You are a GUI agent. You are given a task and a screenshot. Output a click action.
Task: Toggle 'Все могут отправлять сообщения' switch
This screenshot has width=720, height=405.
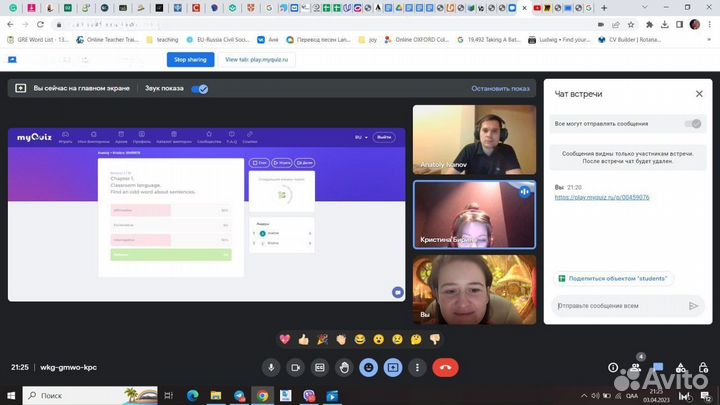point(692,124)
